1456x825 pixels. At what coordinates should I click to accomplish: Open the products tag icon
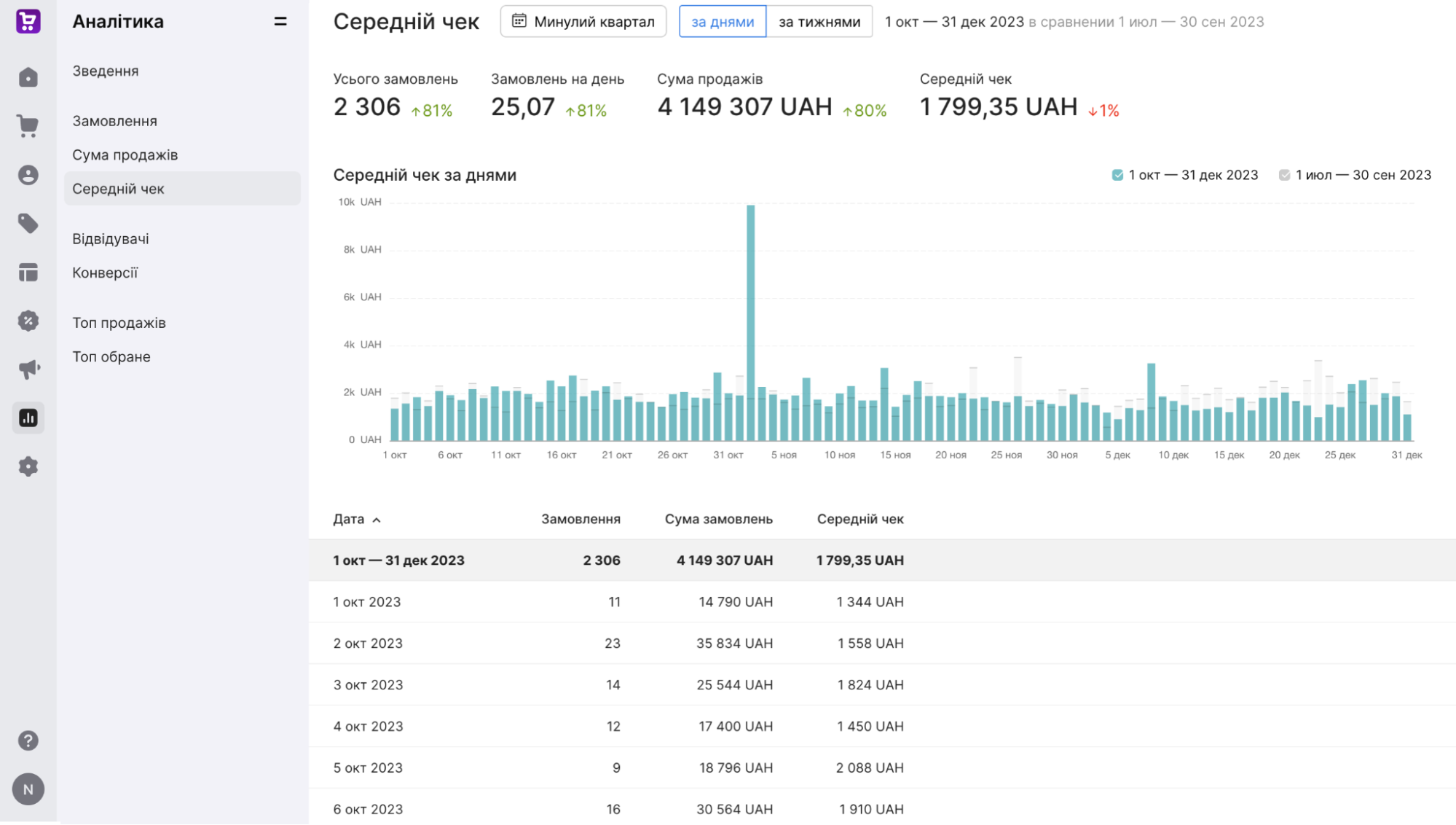[28, 224]
